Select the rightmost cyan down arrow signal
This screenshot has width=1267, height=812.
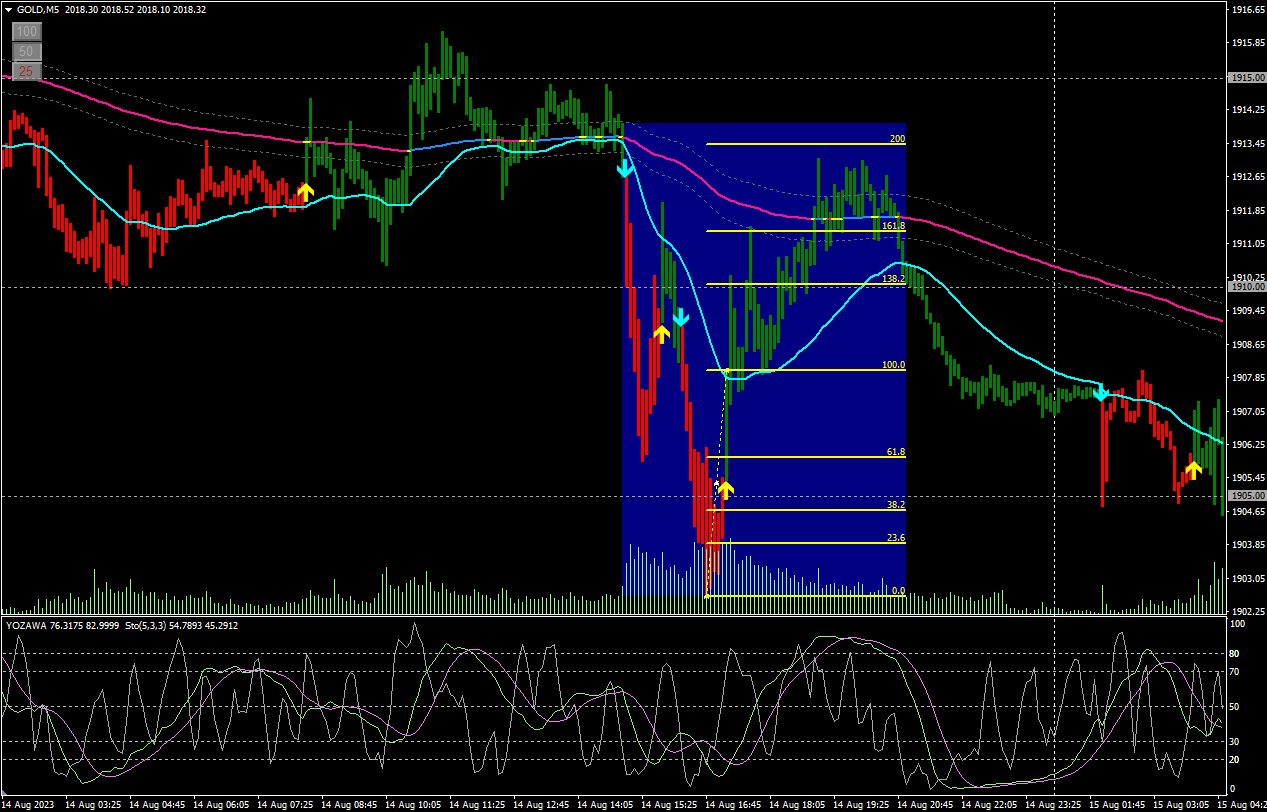coord(1100,392)
